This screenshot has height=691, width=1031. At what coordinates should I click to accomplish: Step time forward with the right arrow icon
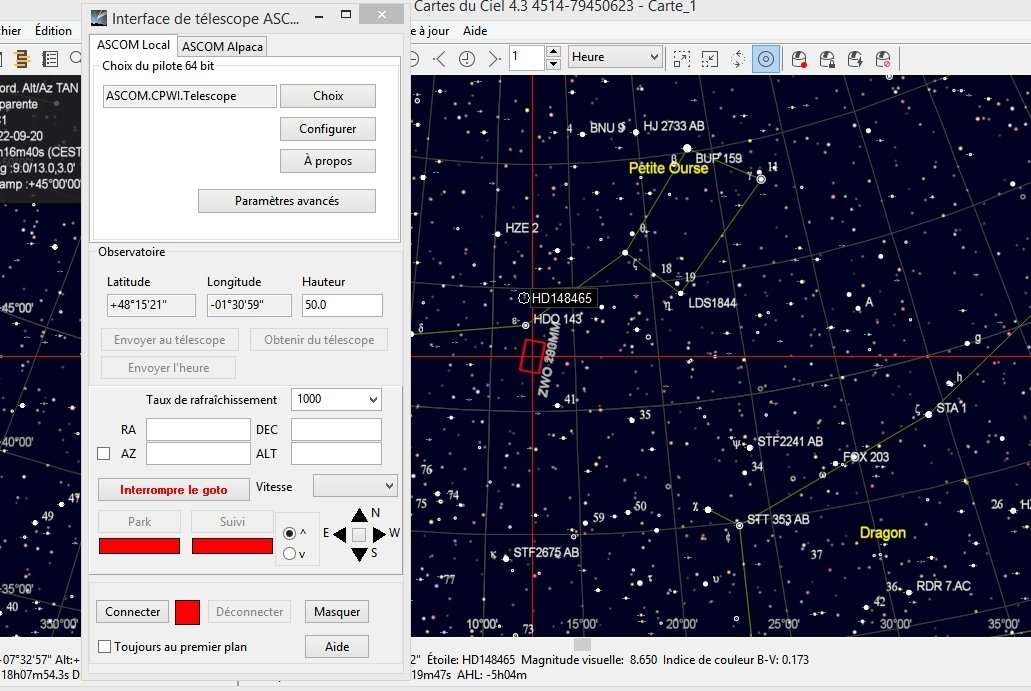(494, 59)
